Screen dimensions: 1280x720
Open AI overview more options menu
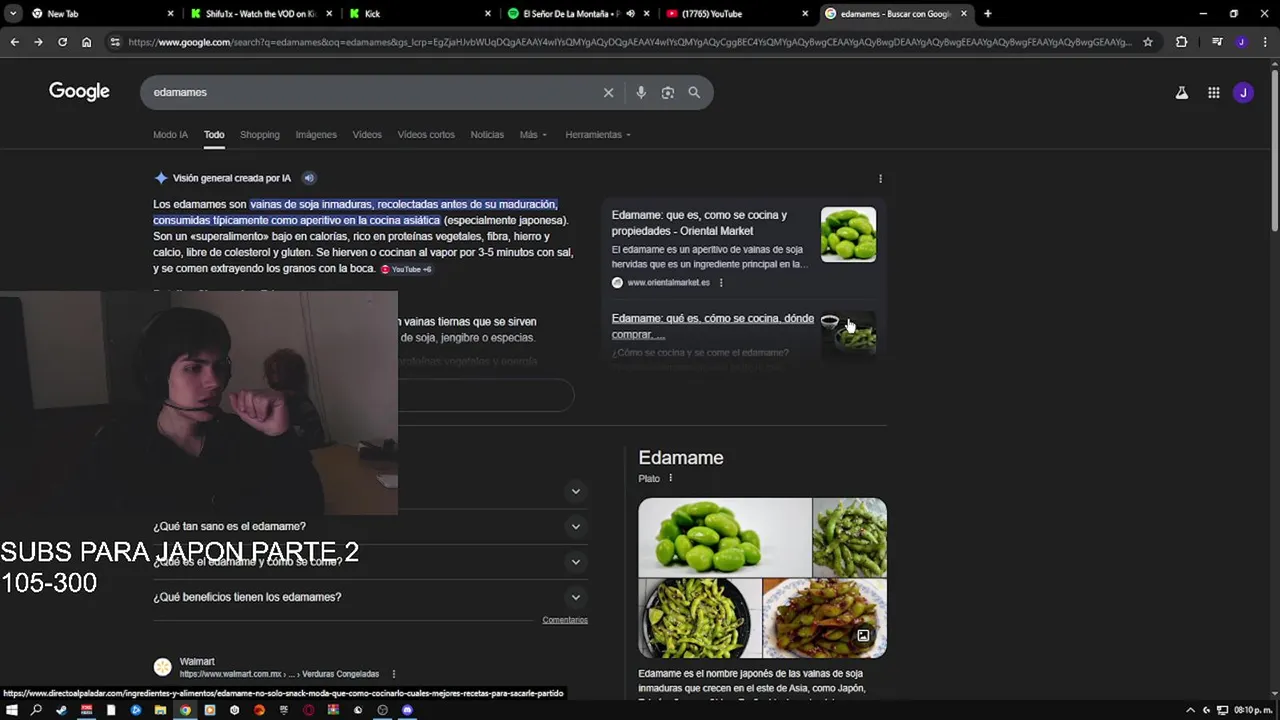click(x=880, y=178)
